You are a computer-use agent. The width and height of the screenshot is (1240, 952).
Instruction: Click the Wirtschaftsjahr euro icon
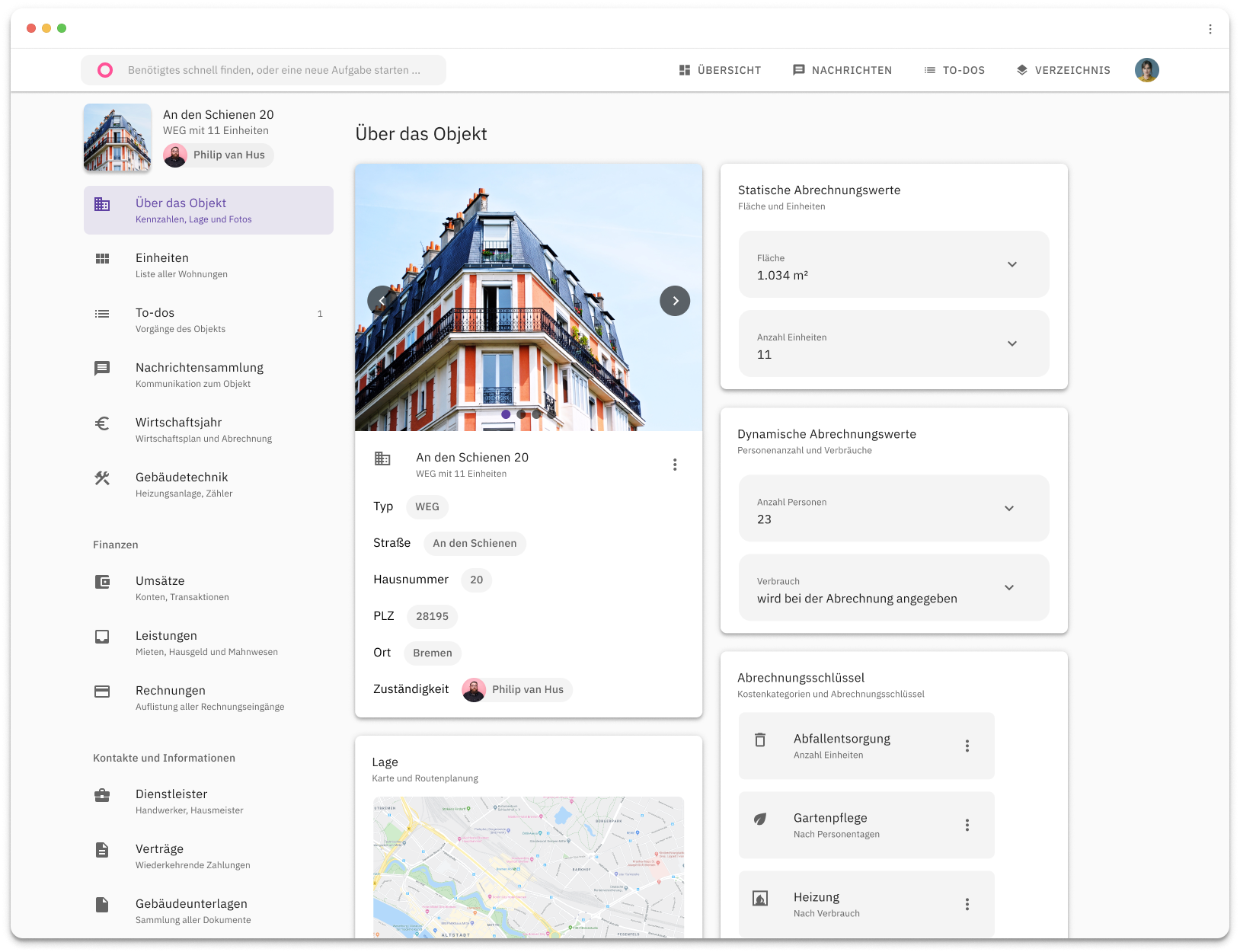click(x=102, y=423)
